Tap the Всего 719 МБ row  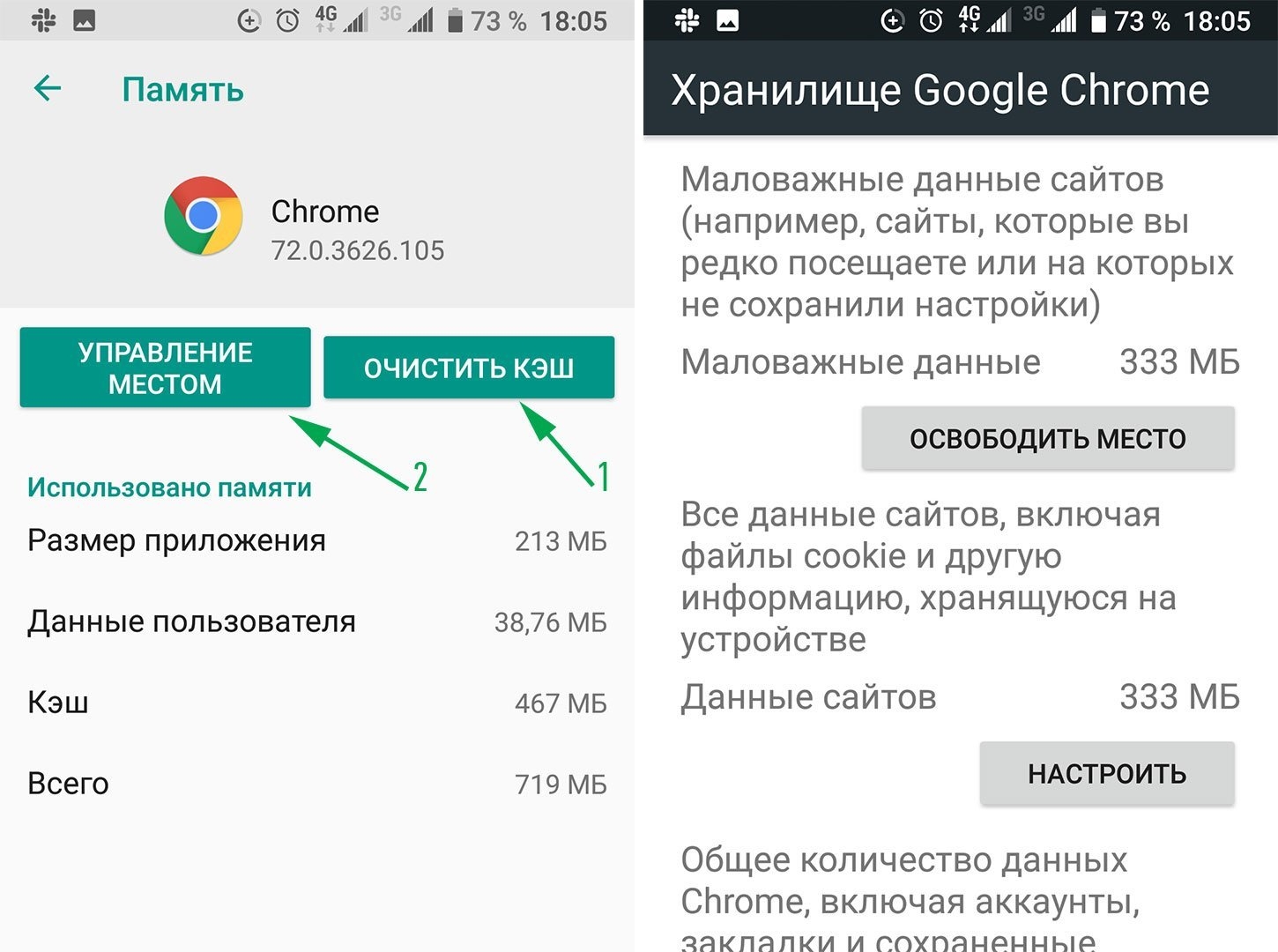pyautogui.click(x=317, y=784)
